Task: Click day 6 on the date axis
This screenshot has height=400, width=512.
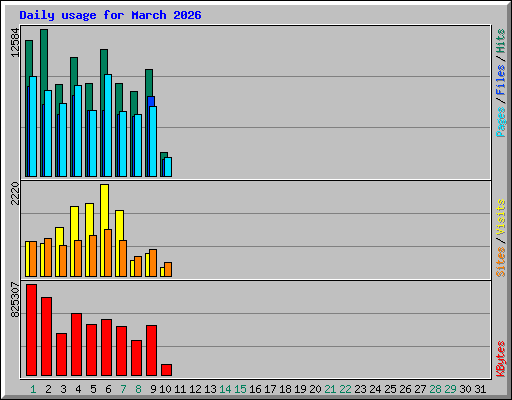Action: pyautogui.click(x=108, y=389)
